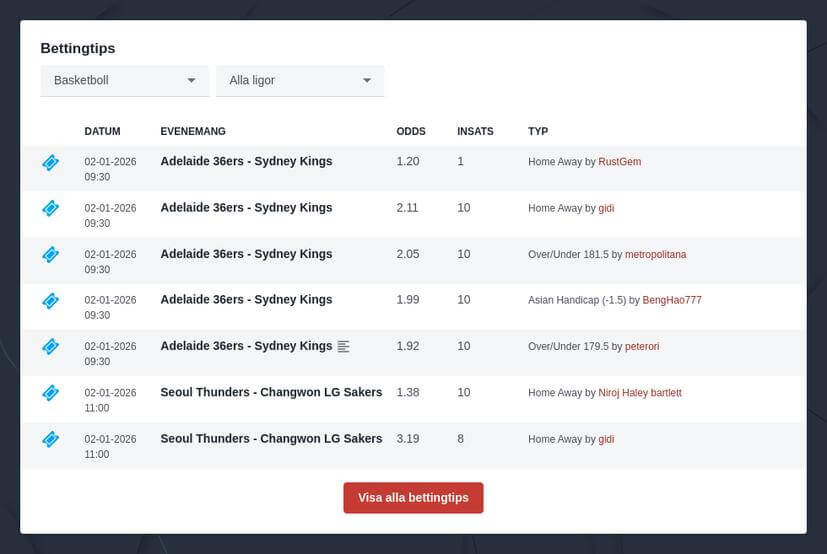Viewport: 827px width, 554px height.
Task: Open BengHao777's profile link
Action: coord(672,301)
